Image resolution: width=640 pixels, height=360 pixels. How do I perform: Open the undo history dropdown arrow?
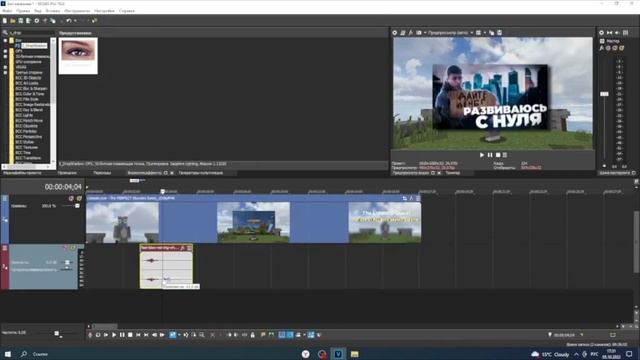tap(75, 21)
